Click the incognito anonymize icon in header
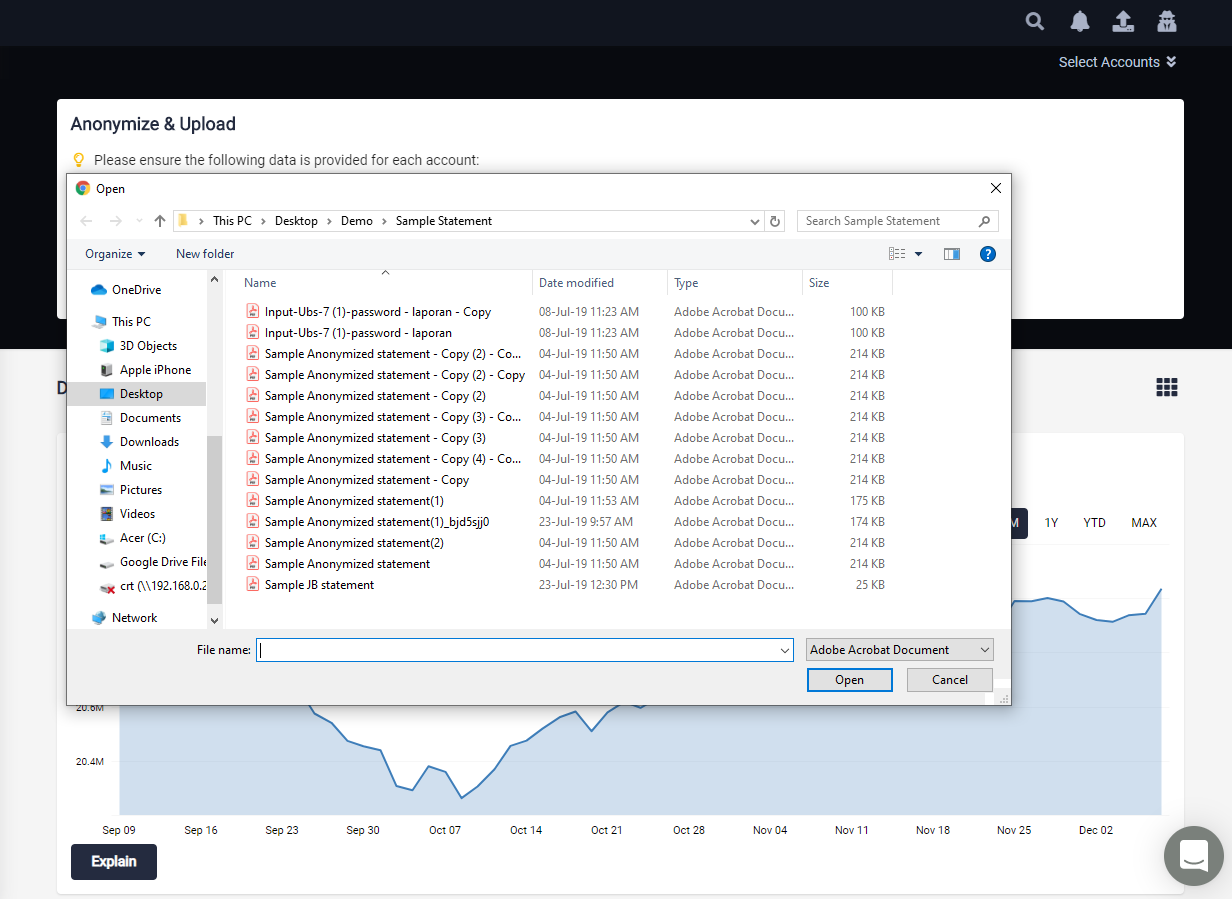This screenshot has width=1232, height=899. (1166, 21)
